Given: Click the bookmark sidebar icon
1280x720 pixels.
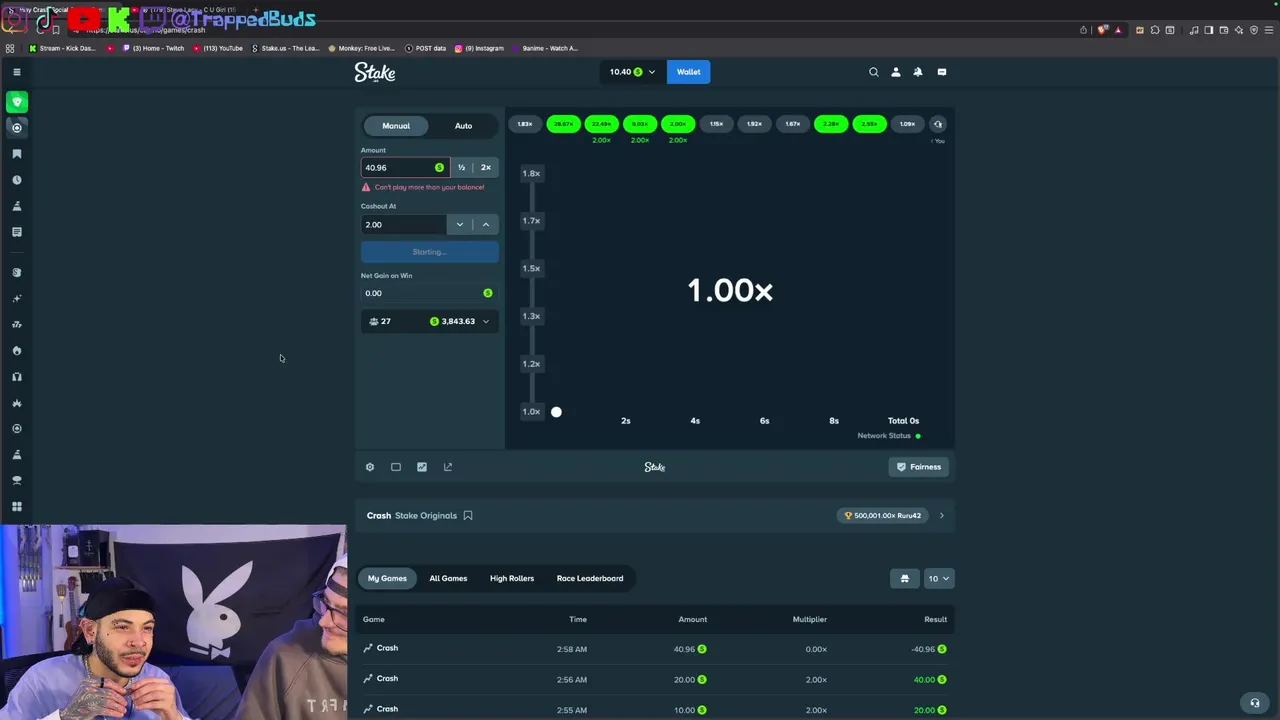Looking at the screenshot, I should pos(17,154).
